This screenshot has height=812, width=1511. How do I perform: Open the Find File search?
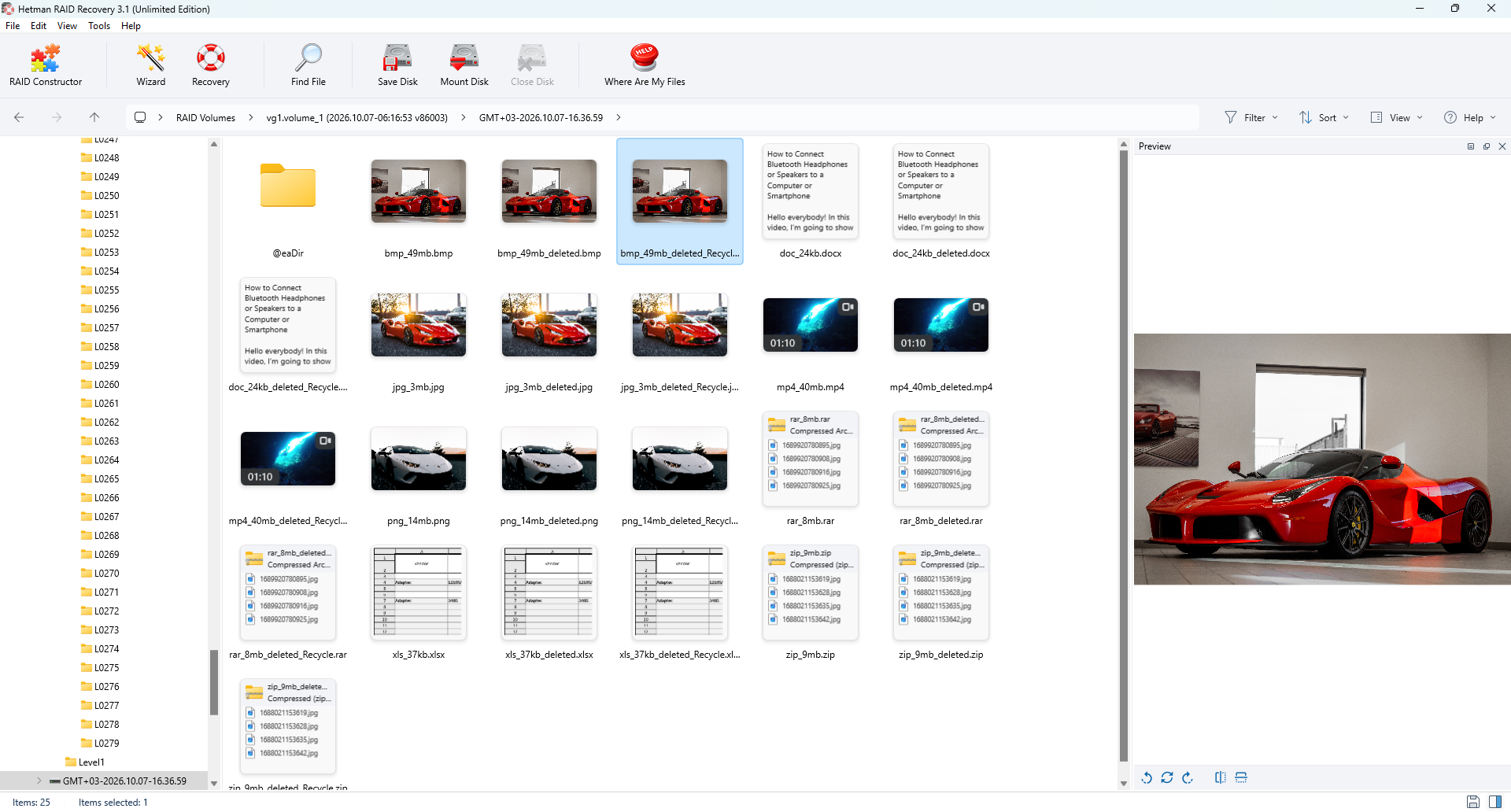[x=308, y=65]
